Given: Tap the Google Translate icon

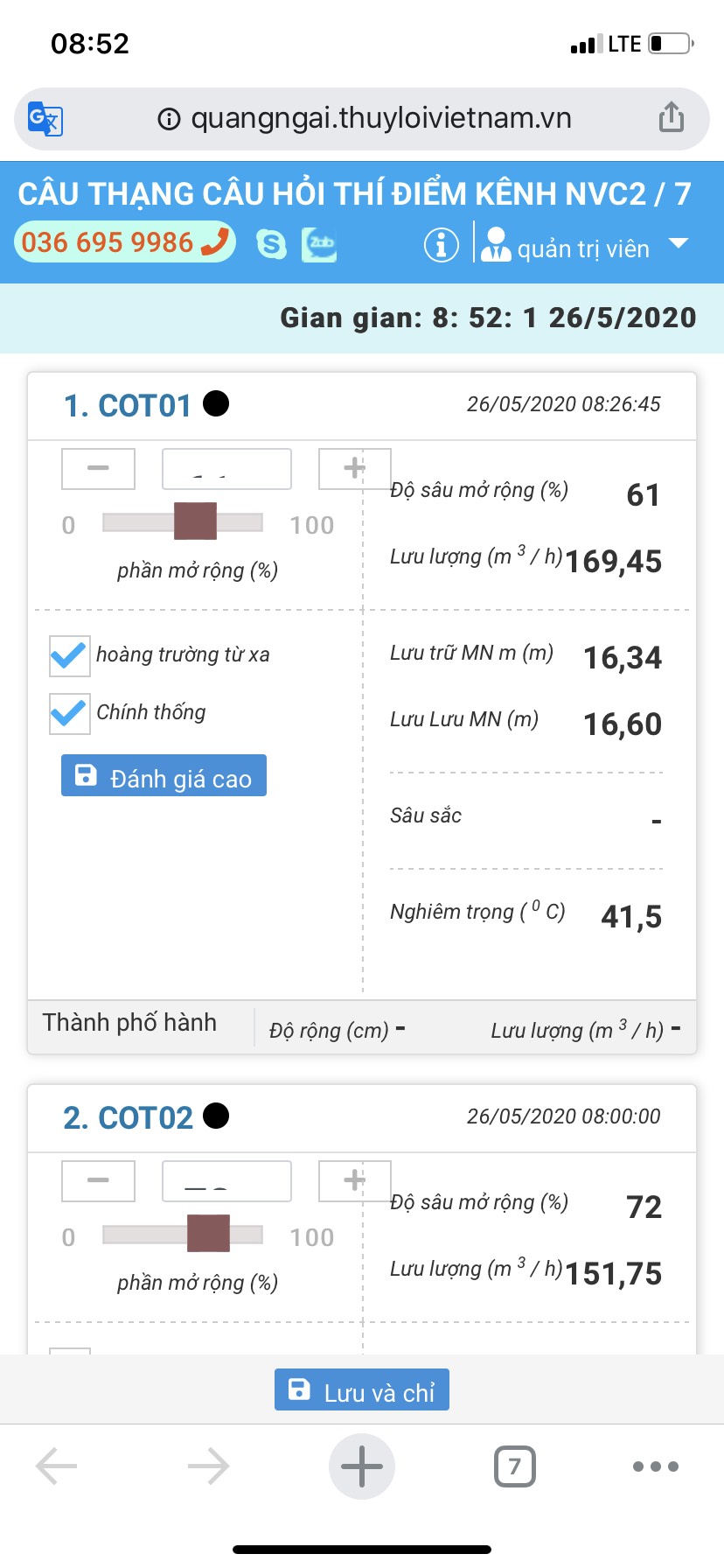Looking at the screenshot, I should pyautogui.click(x=45, y=118).
